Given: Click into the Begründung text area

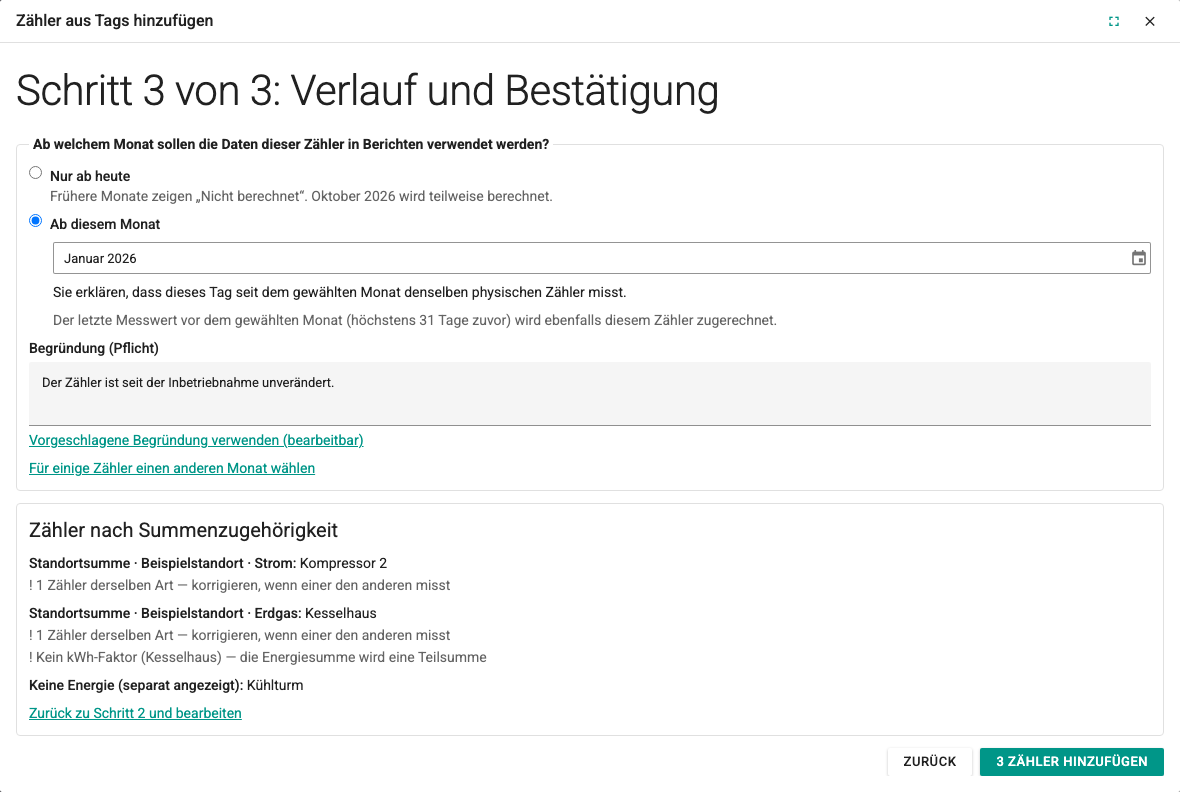Looking at the screenshot, I should (590, 394).
